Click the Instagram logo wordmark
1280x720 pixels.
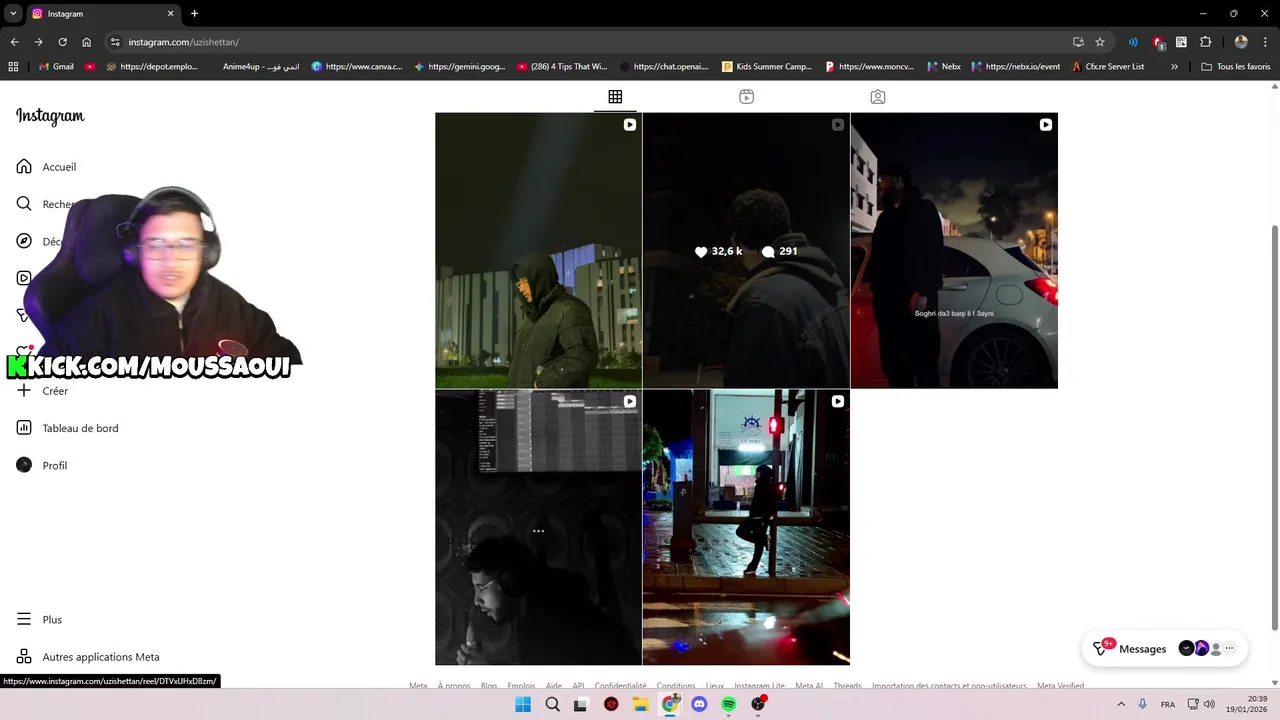(50, 116)
